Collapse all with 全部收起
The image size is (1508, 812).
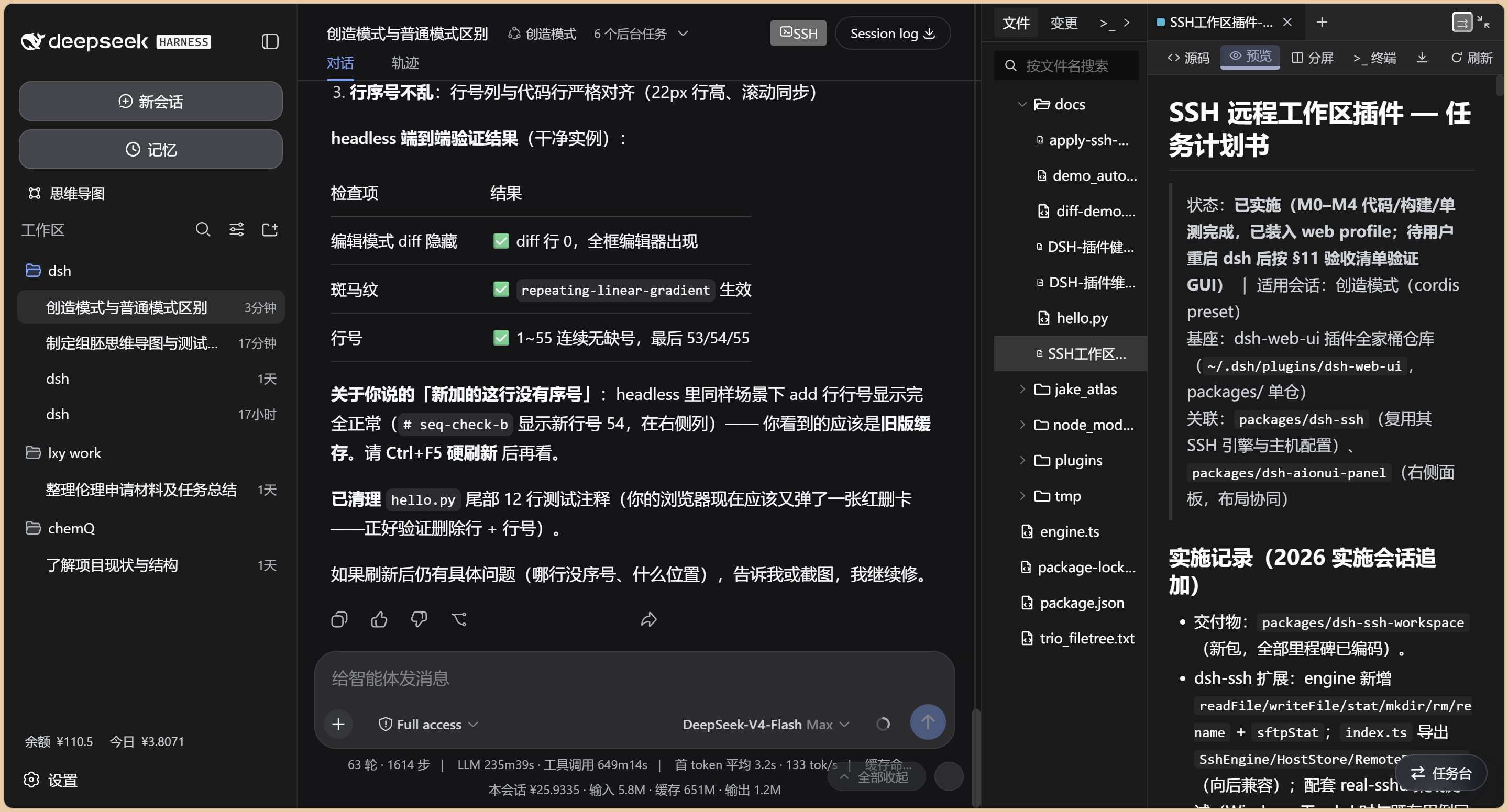tap(876, 777)
